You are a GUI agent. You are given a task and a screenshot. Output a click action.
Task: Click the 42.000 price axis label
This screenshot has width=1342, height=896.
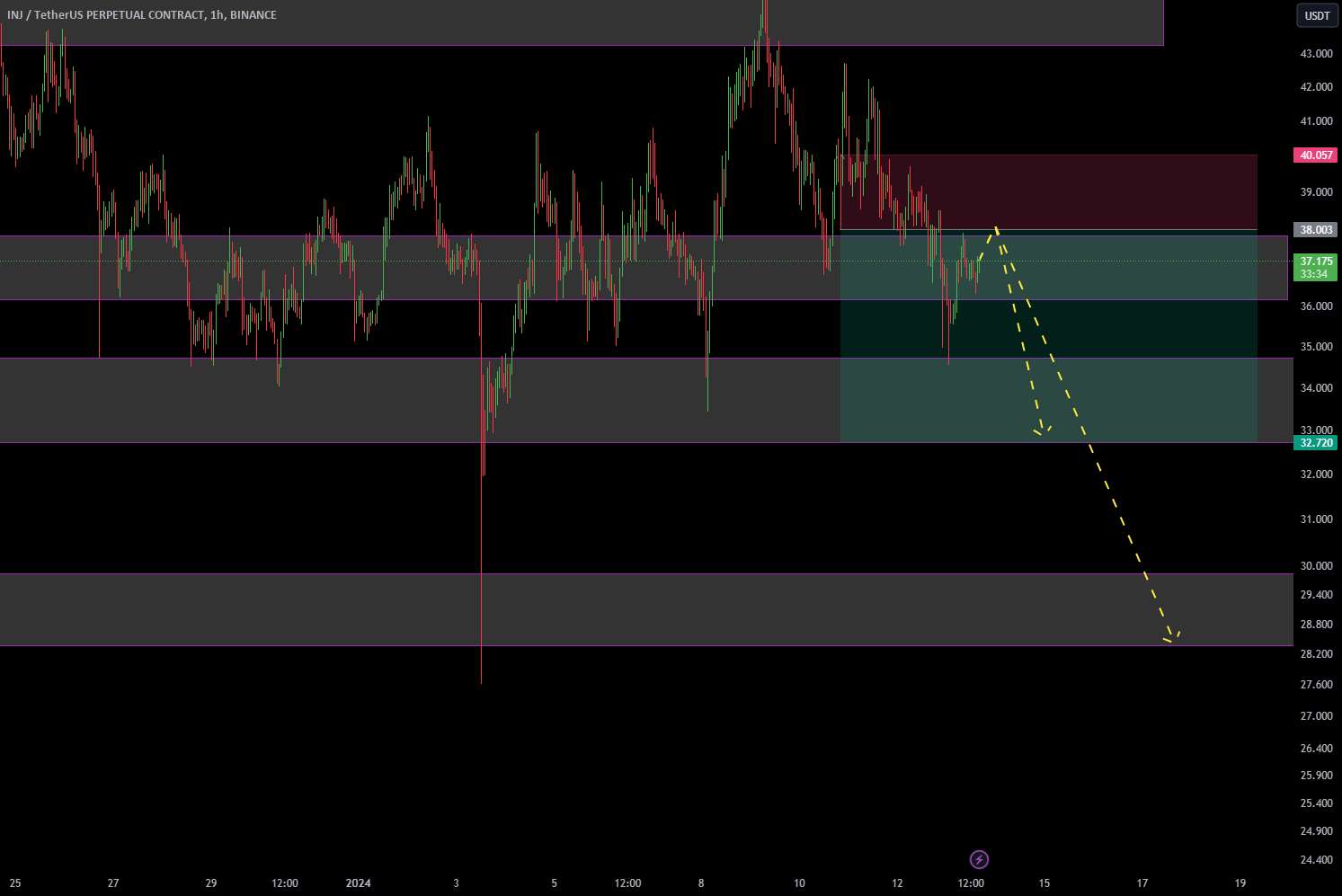(x=1316, y=87)
